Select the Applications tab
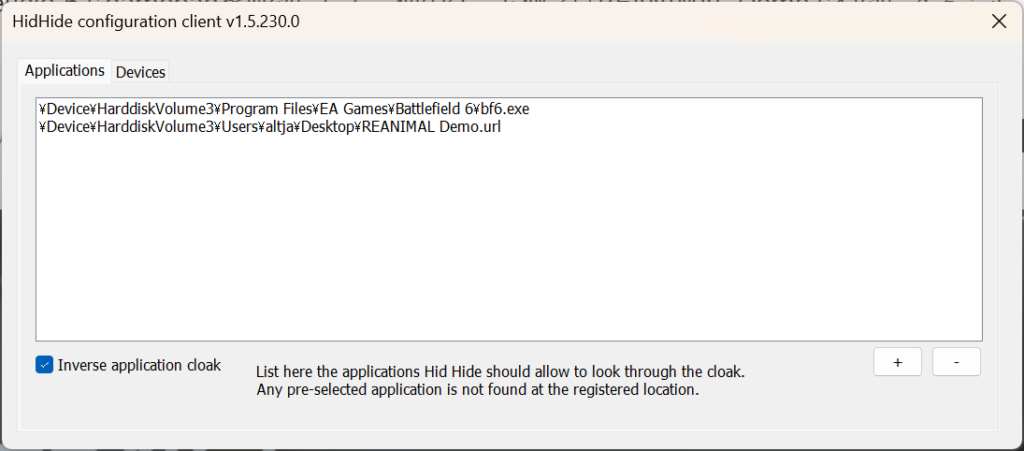Viewport: 1024px width, 451px height. tap(64, 71)
